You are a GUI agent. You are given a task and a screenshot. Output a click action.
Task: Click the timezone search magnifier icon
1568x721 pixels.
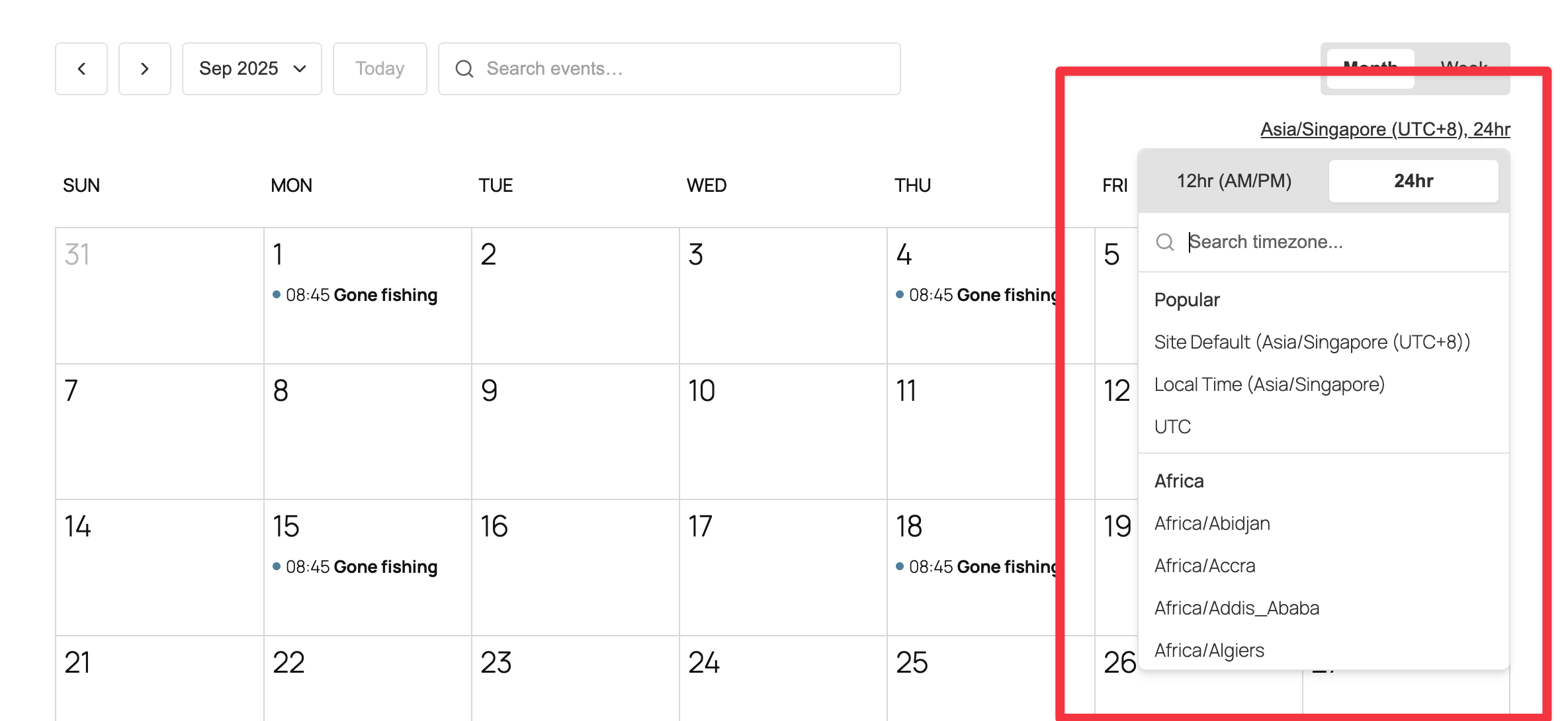(x=1164, y=242)
